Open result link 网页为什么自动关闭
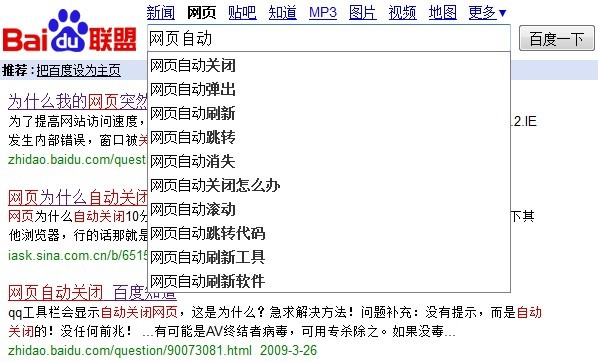Viewport: 598px width, 362px height. 77,198
